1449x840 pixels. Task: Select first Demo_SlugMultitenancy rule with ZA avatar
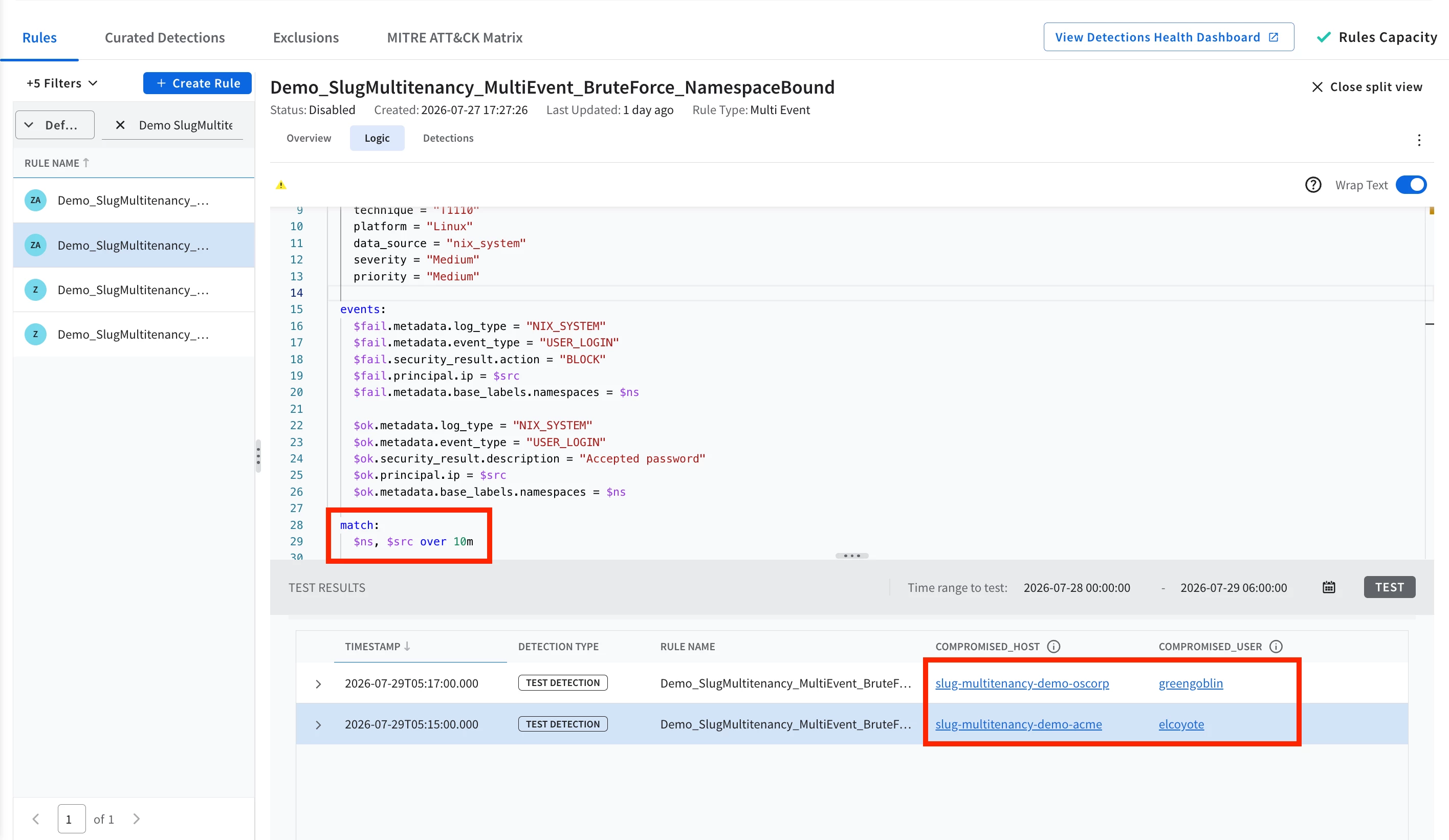[x=134, y=200]
